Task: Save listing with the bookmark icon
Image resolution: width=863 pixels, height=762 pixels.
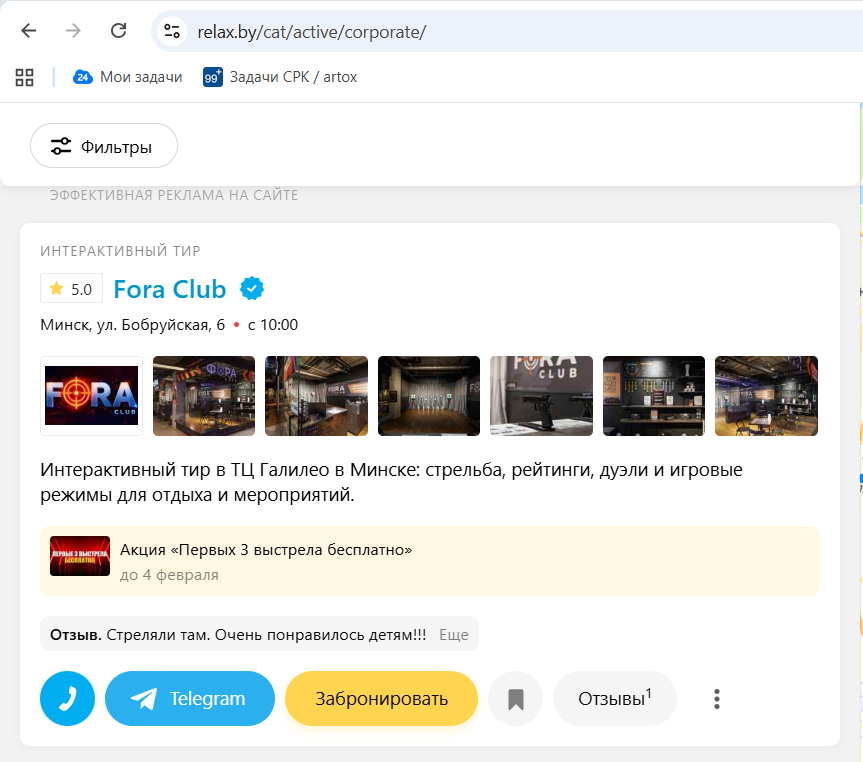Action: (x=516, y=698)
